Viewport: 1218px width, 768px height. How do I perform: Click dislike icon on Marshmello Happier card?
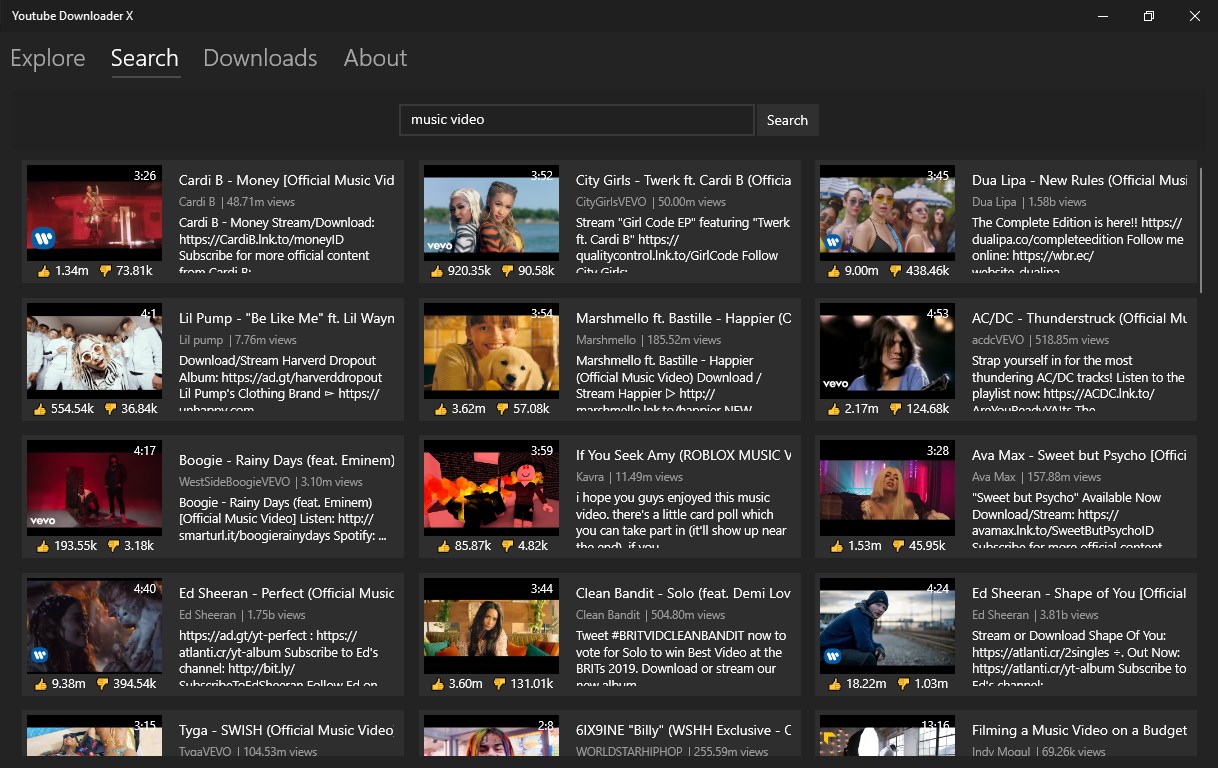tap(502, 409)
